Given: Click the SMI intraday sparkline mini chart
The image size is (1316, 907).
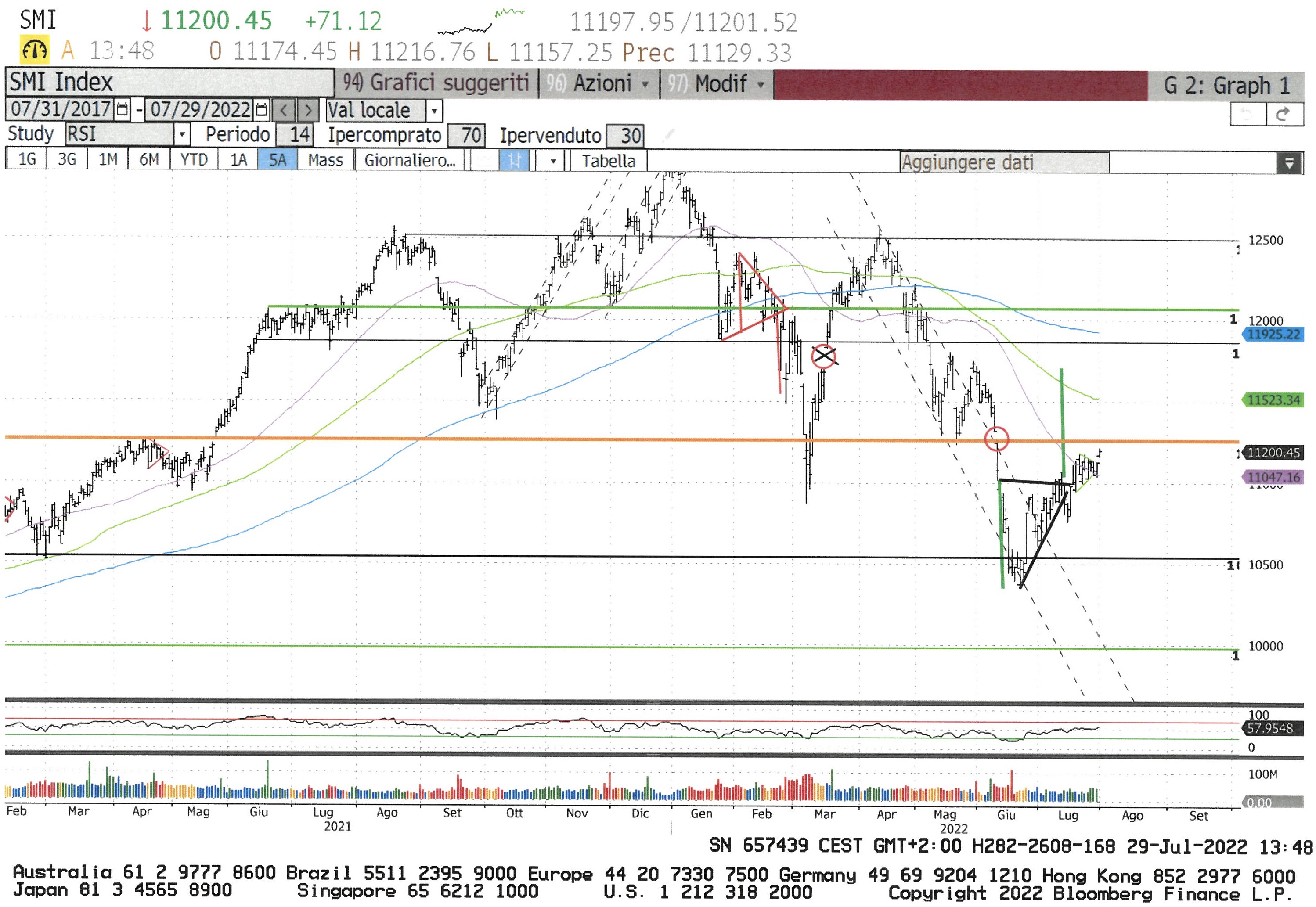Looking at the screenshot, I should tap(481, 22).
